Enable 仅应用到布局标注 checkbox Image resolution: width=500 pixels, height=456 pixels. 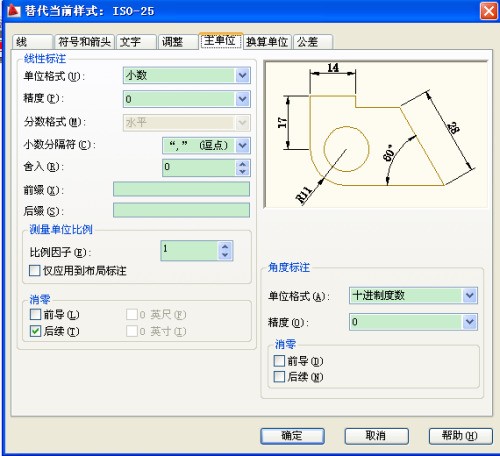[x=35, y=271]
